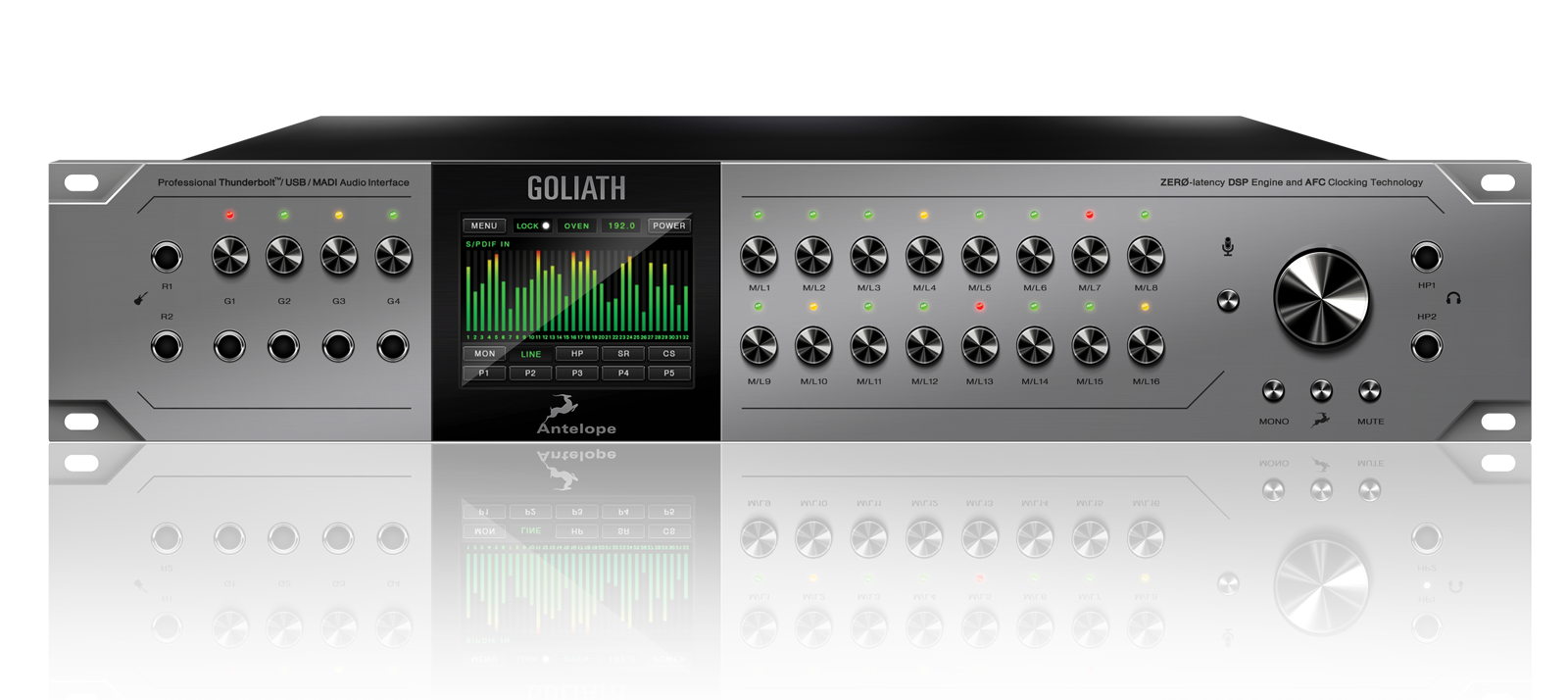Image resolution: width=1568 pixels, height=700 pixels.
Task: Open the CS tab on the display
Action: point(669,354)
